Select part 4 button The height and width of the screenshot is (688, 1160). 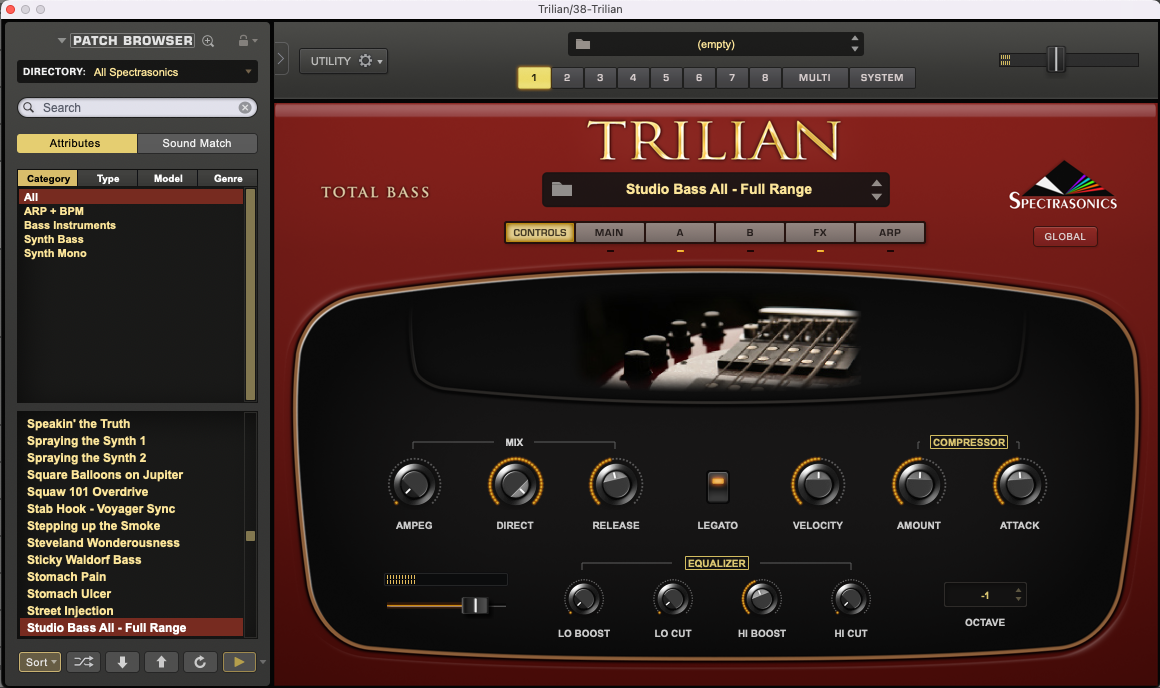(633, 78)
